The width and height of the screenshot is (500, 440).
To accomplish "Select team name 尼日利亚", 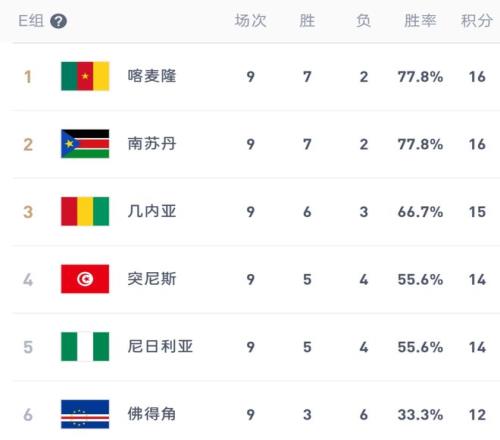I will 160,347.
